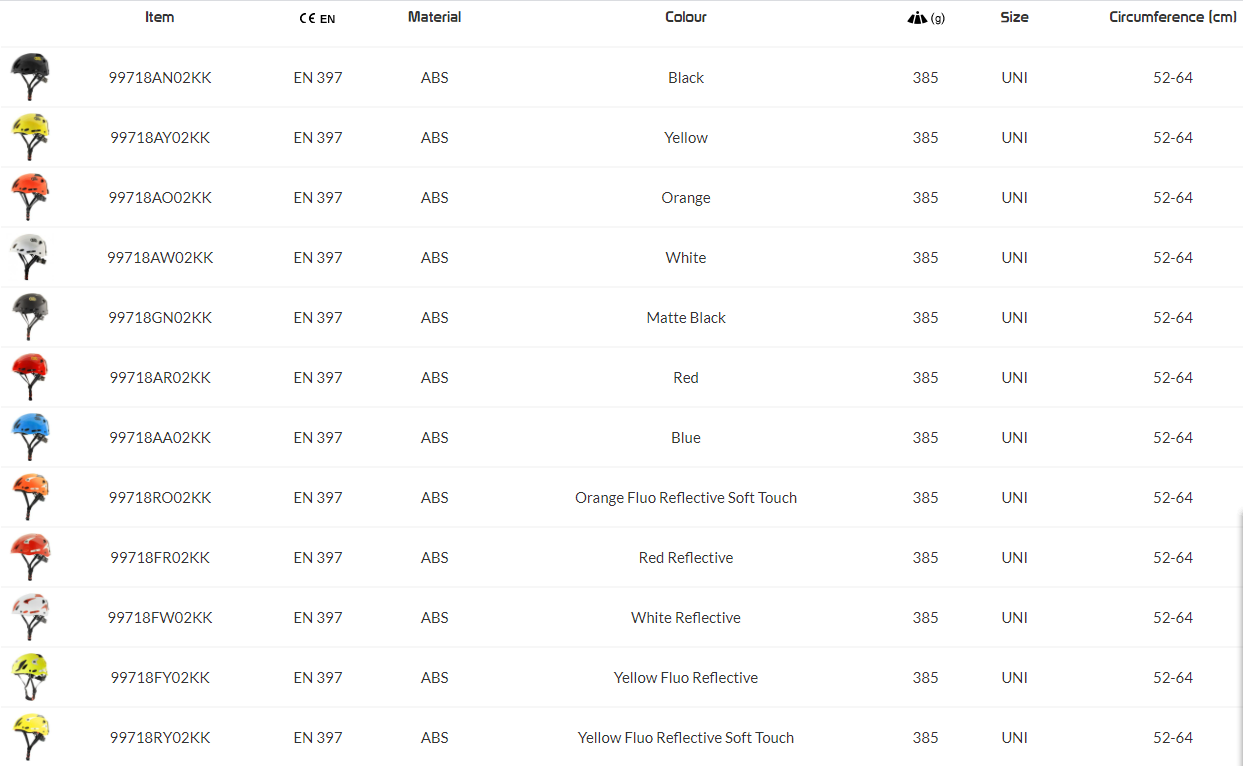
Task: Select the matte black helmet thumbnail
Action: point(29,317)
